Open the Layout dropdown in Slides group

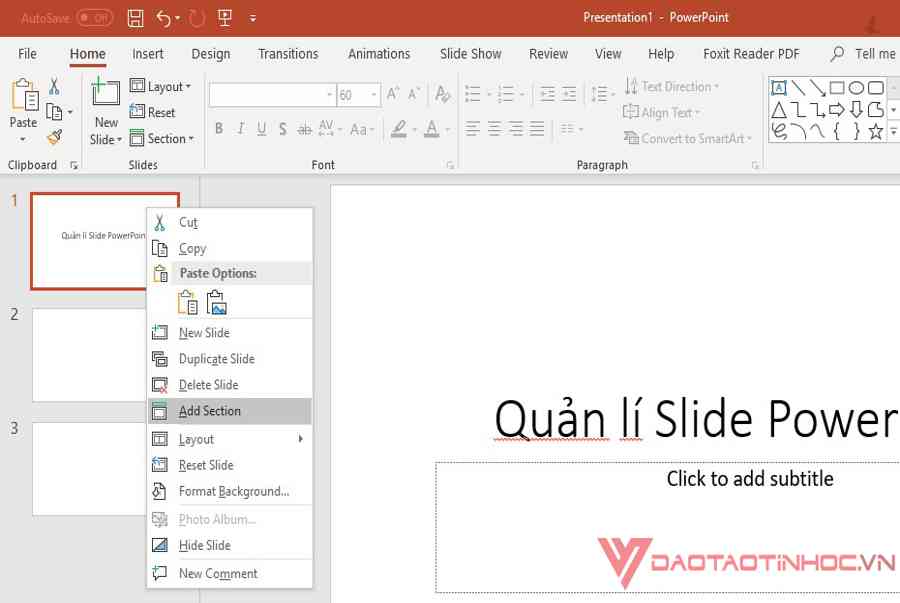tap(160, 87)
